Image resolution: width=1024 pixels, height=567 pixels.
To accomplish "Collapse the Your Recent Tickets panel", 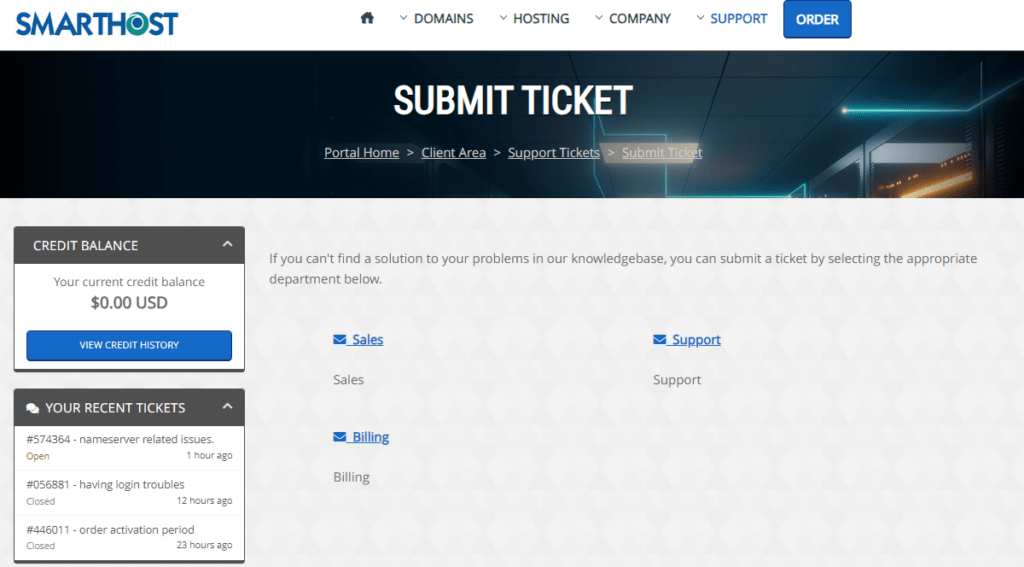I will (227, 407).
